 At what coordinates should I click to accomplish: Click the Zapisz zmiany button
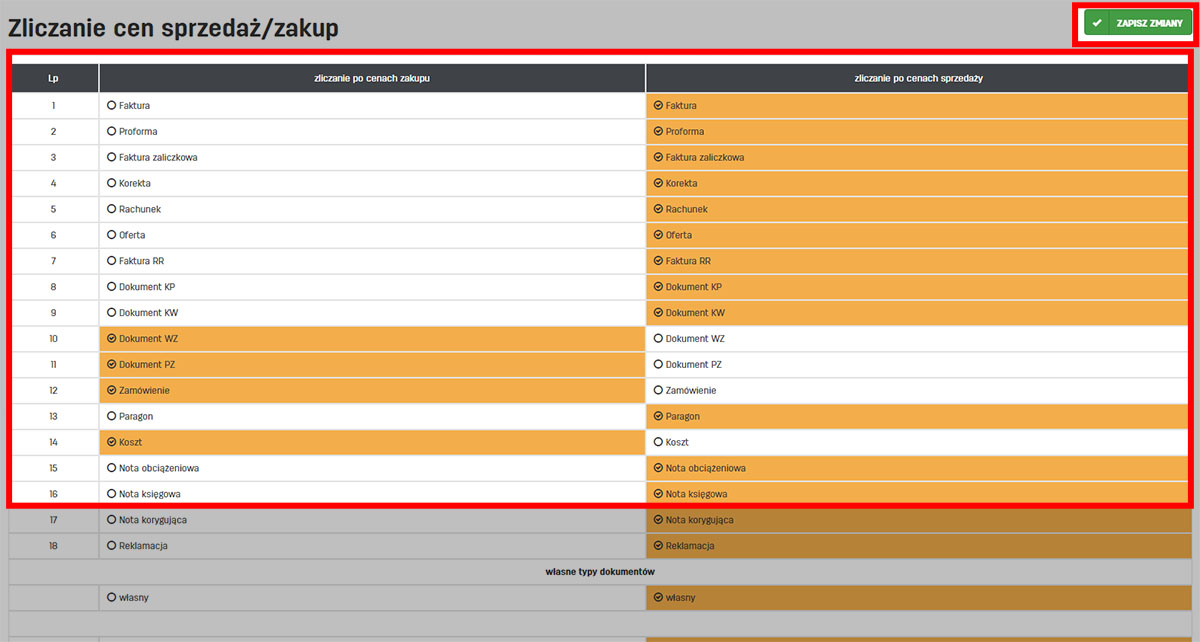click(x=1138, y=23)
